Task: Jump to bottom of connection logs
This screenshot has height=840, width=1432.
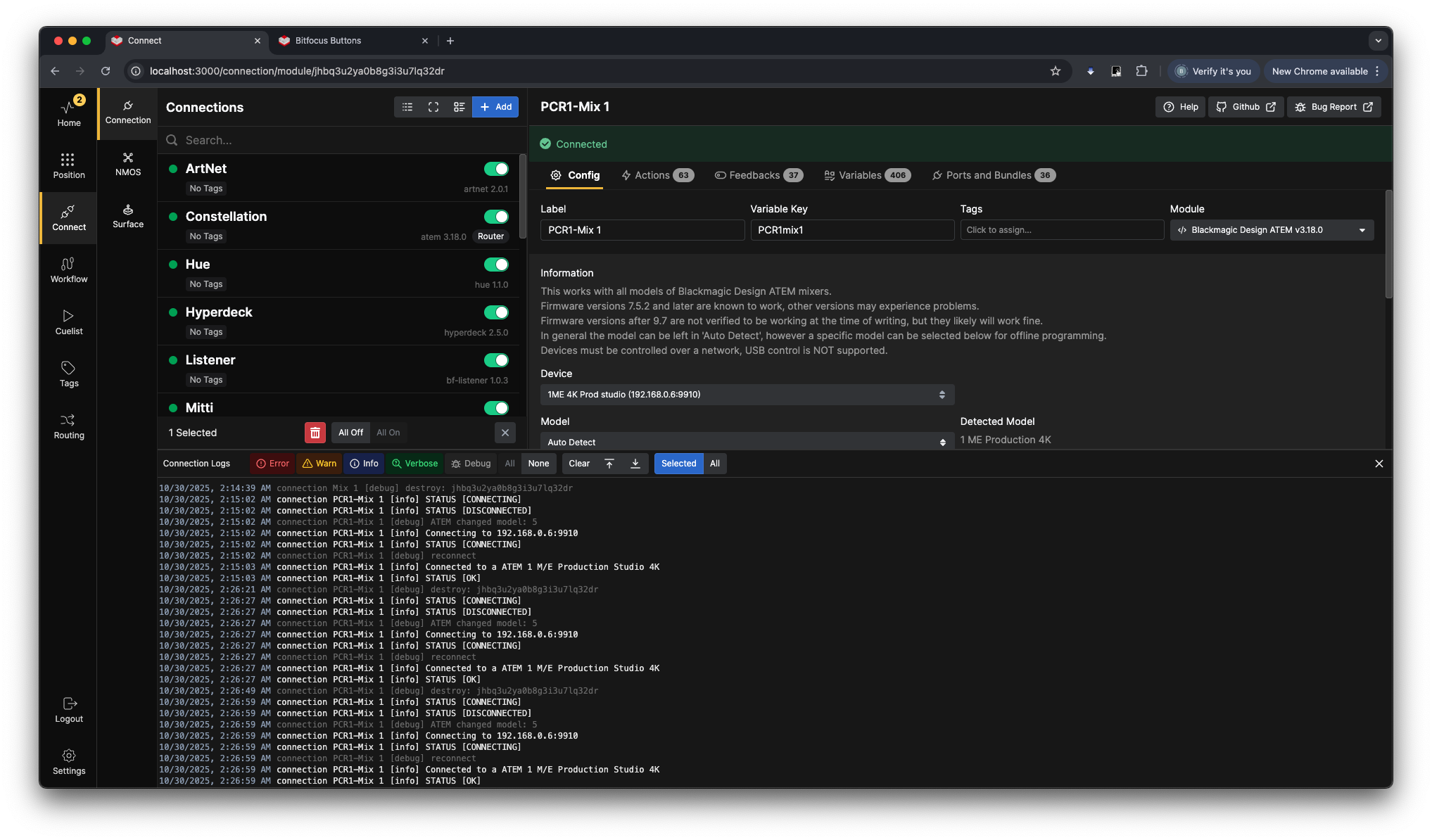Action: (635, 464)
